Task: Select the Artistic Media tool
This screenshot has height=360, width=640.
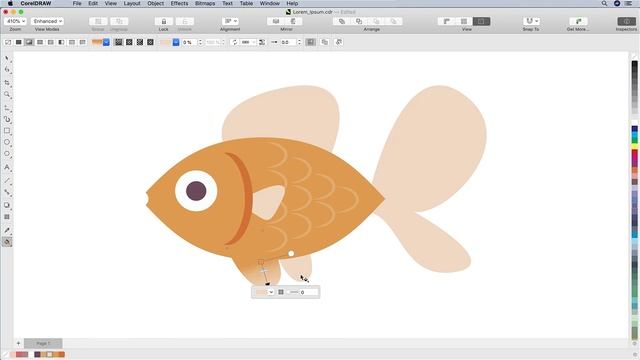Action: click(7, 120)
